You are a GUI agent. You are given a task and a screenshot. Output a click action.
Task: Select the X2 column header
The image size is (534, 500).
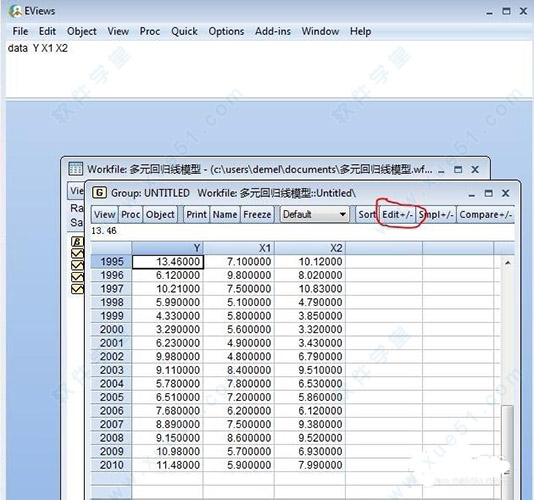[310, 248]
